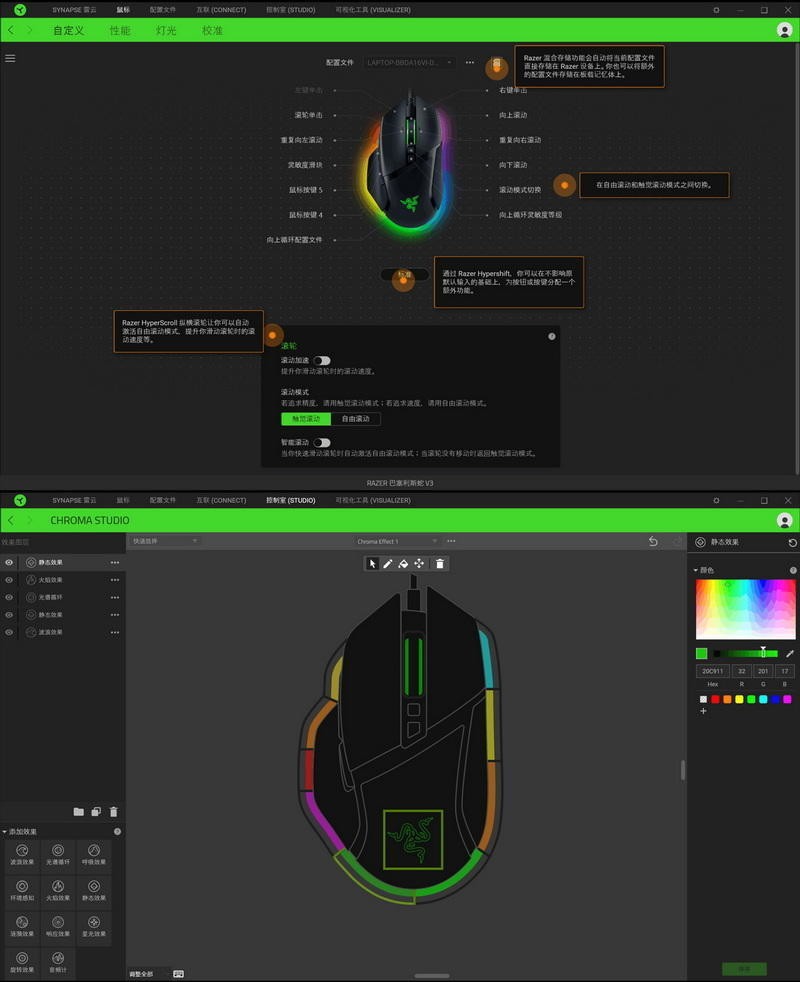Select the move tool with four arrows
Viewport: 800px width, 982px height.
[419, 564]
